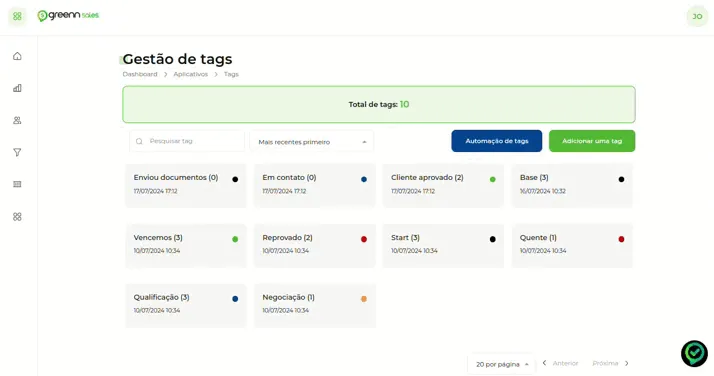714x376 pixels.
Task: Open the Negociação (1) tag name
Action: 288,297
